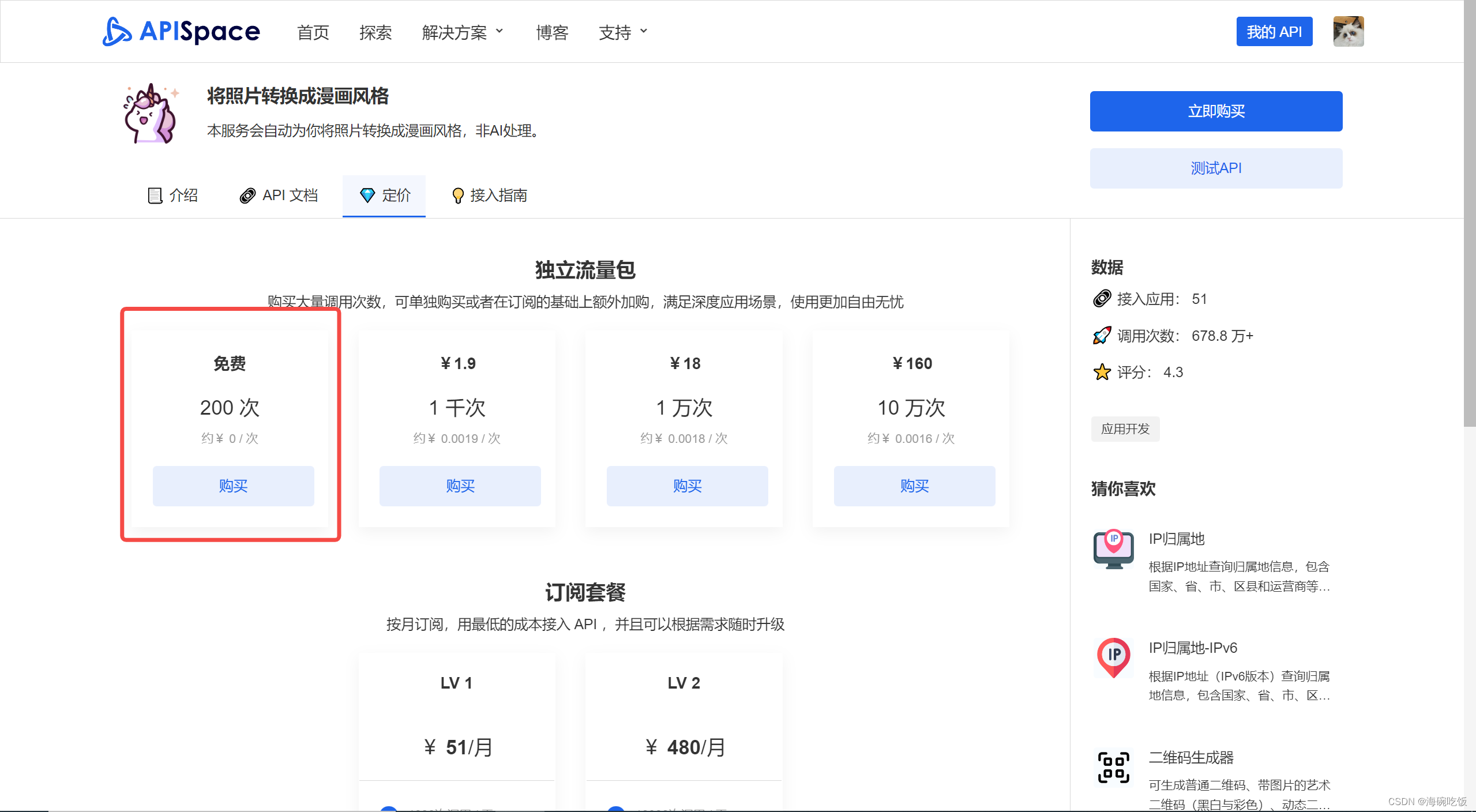Click the 约¥ 0.0019 / 次 unit price
Viewport: 1476px width, 812px height.
[x=457, y=438]
